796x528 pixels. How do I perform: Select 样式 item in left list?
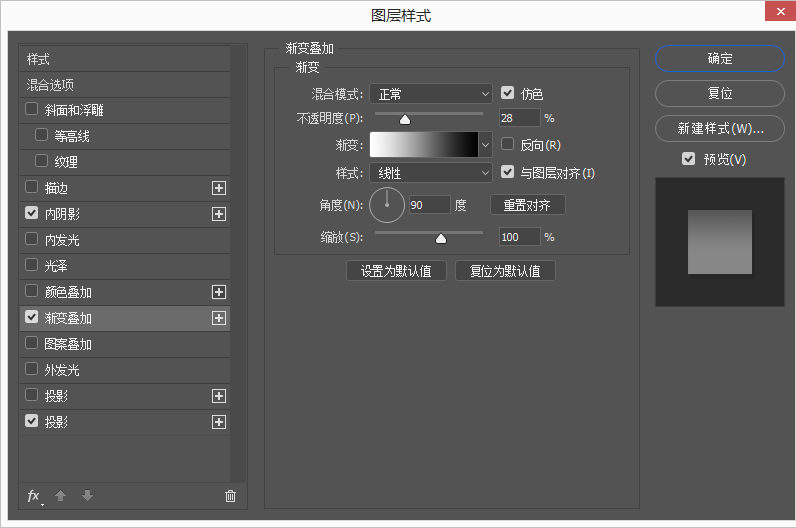click(125, 59)
